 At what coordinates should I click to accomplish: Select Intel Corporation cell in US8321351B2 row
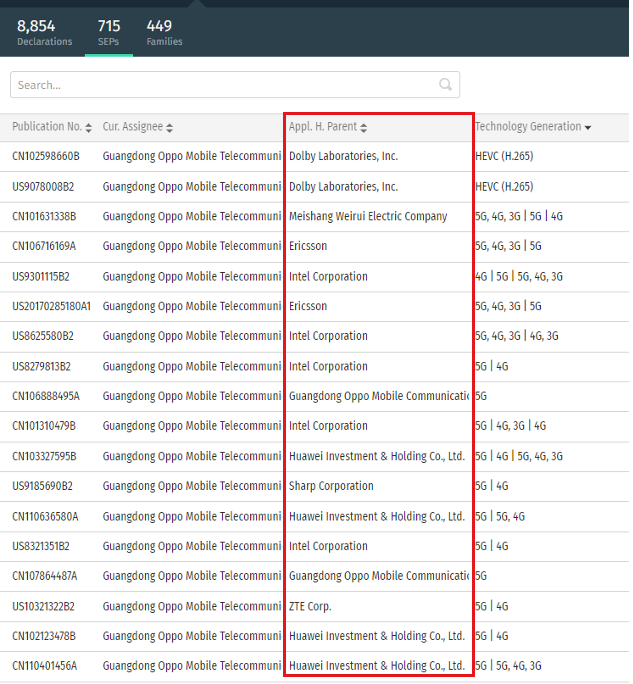click(x=328, y=546)
